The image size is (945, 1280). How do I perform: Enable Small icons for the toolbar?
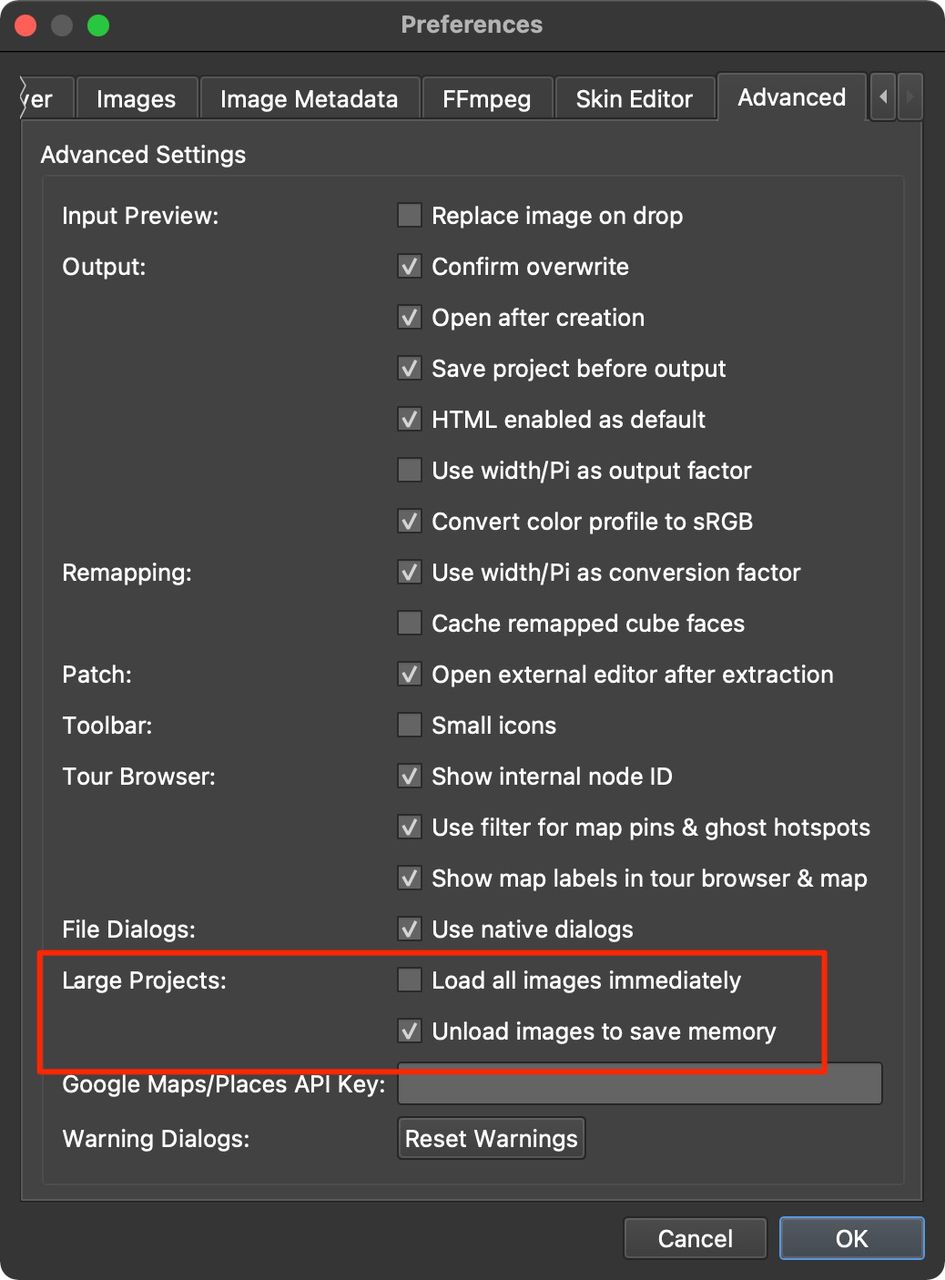(x=409, y=725)
